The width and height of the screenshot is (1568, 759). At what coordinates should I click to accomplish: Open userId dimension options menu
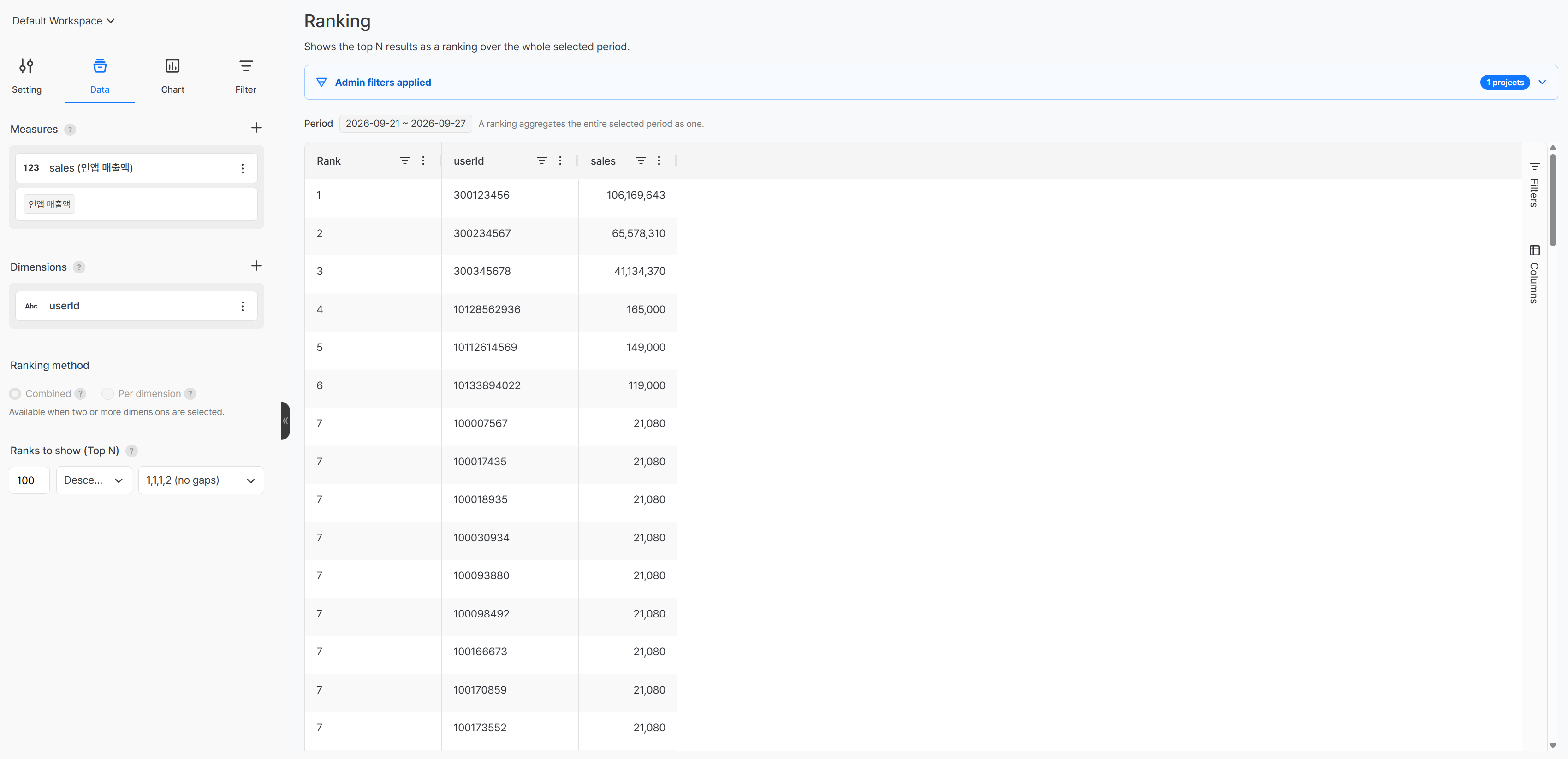coord(242,306)
